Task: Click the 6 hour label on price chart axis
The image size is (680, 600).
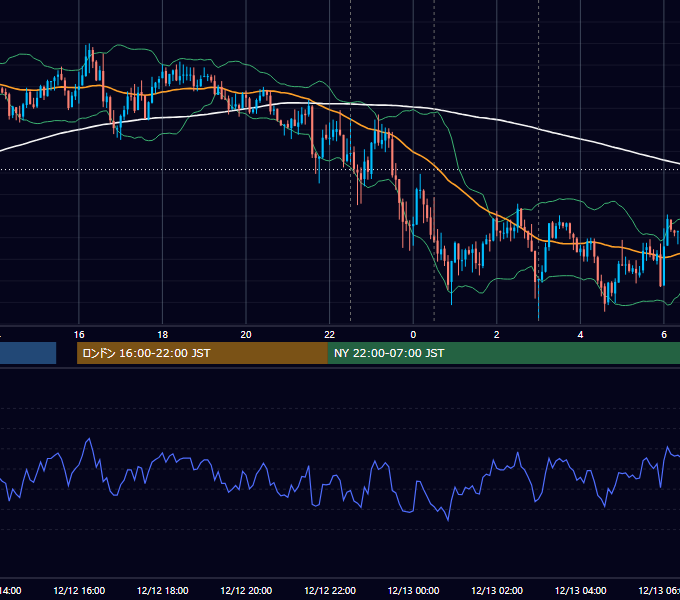Action: pyautogui.click(x=664, y=335)
